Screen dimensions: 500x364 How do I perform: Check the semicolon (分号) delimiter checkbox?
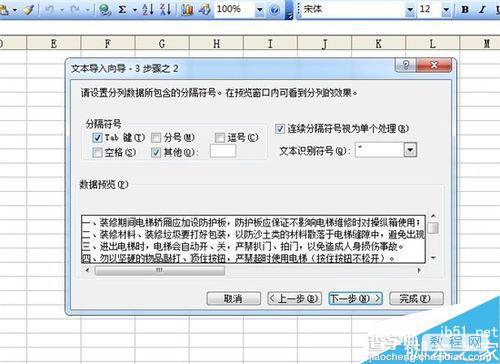point(156,137)
